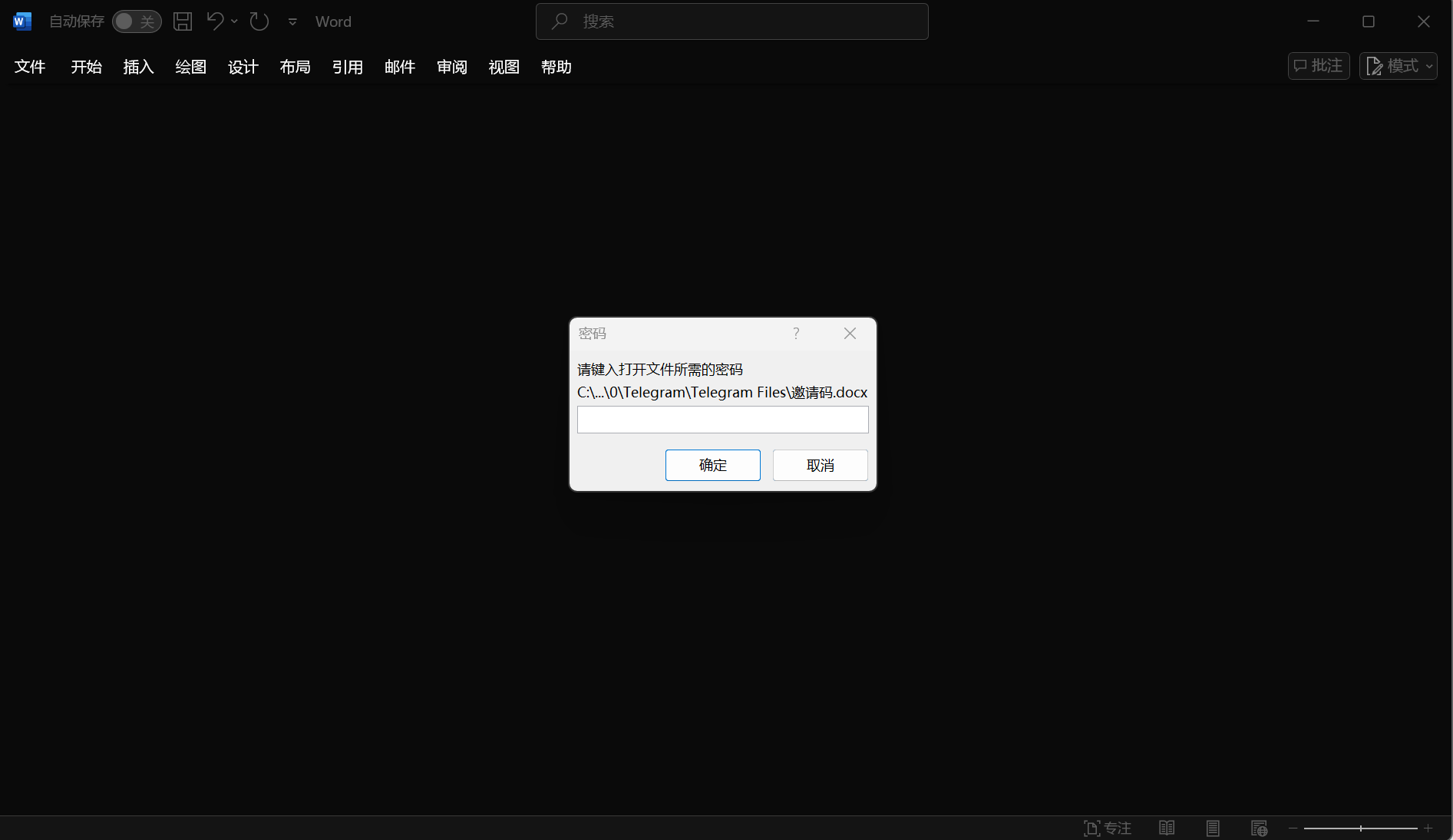
Task: Expand the editing Mode dropdown
Action: point(1399,66)
